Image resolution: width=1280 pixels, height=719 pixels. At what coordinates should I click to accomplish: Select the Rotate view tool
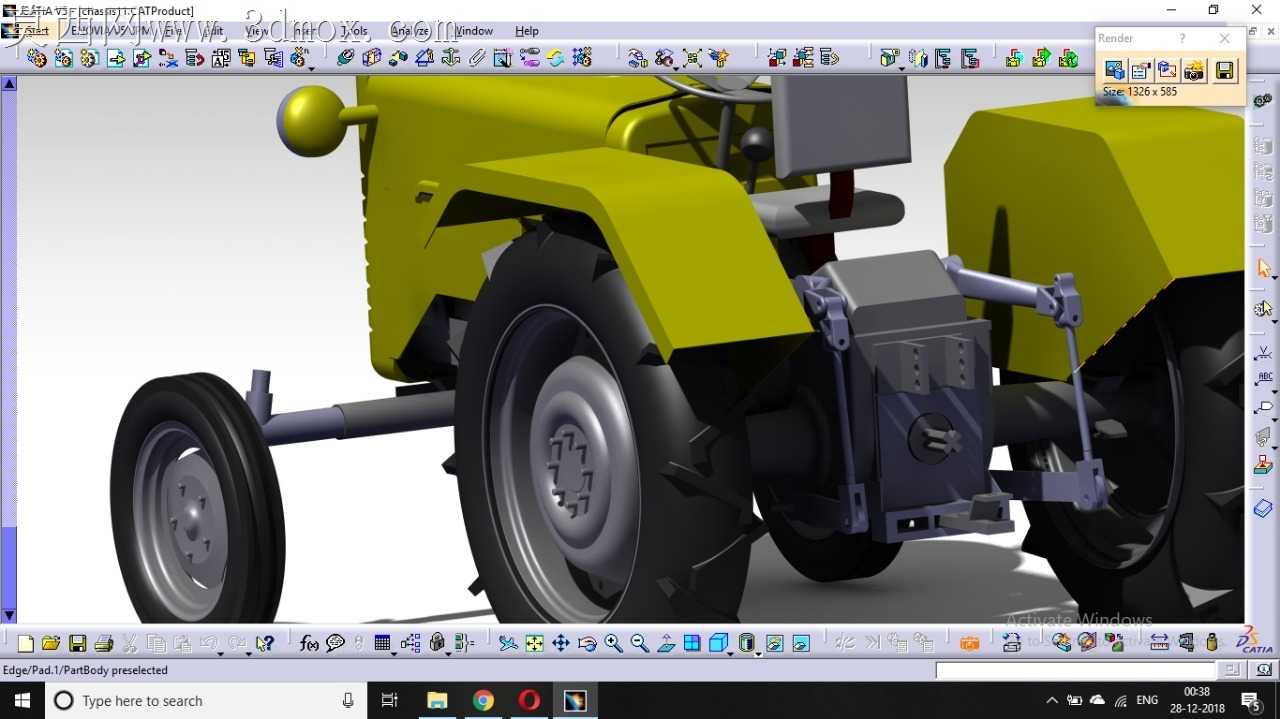coord(587,643)
